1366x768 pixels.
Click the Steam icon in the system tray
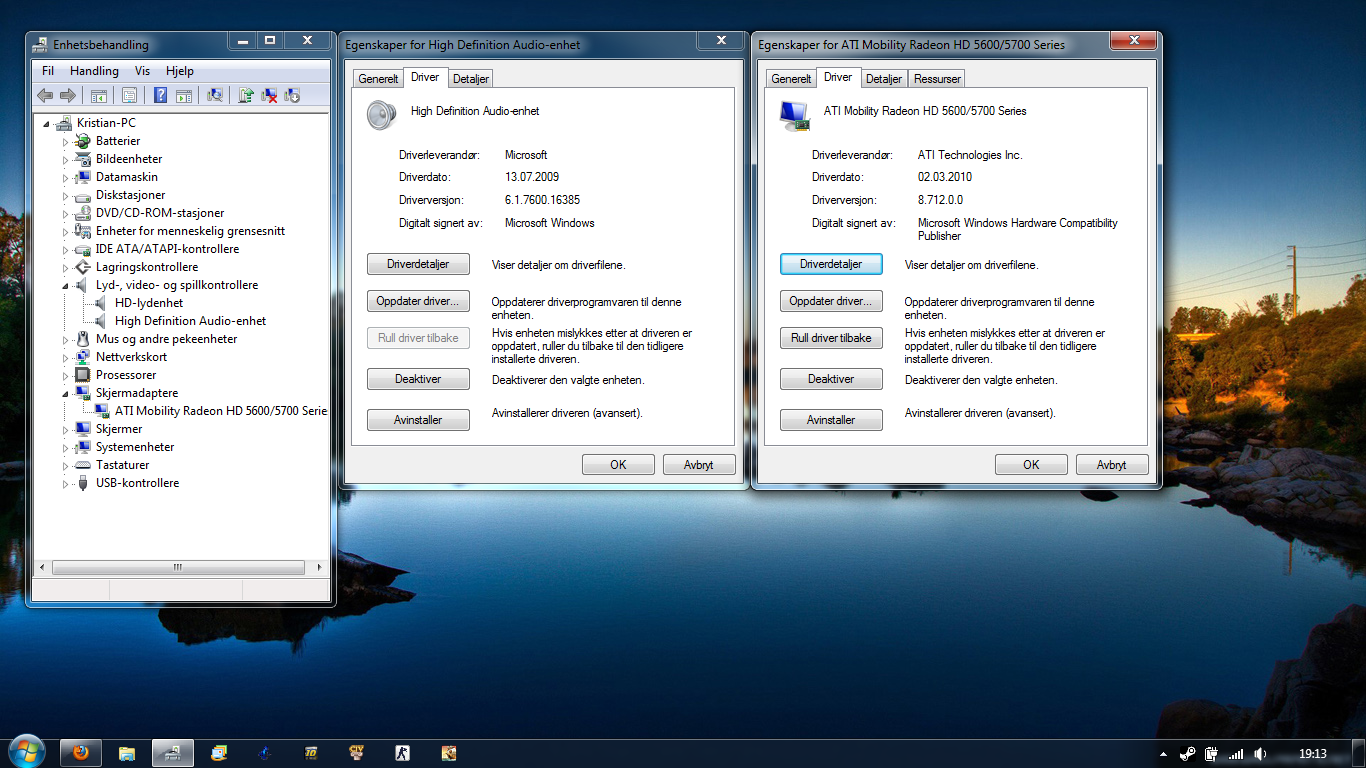(x=1188, y=754)
